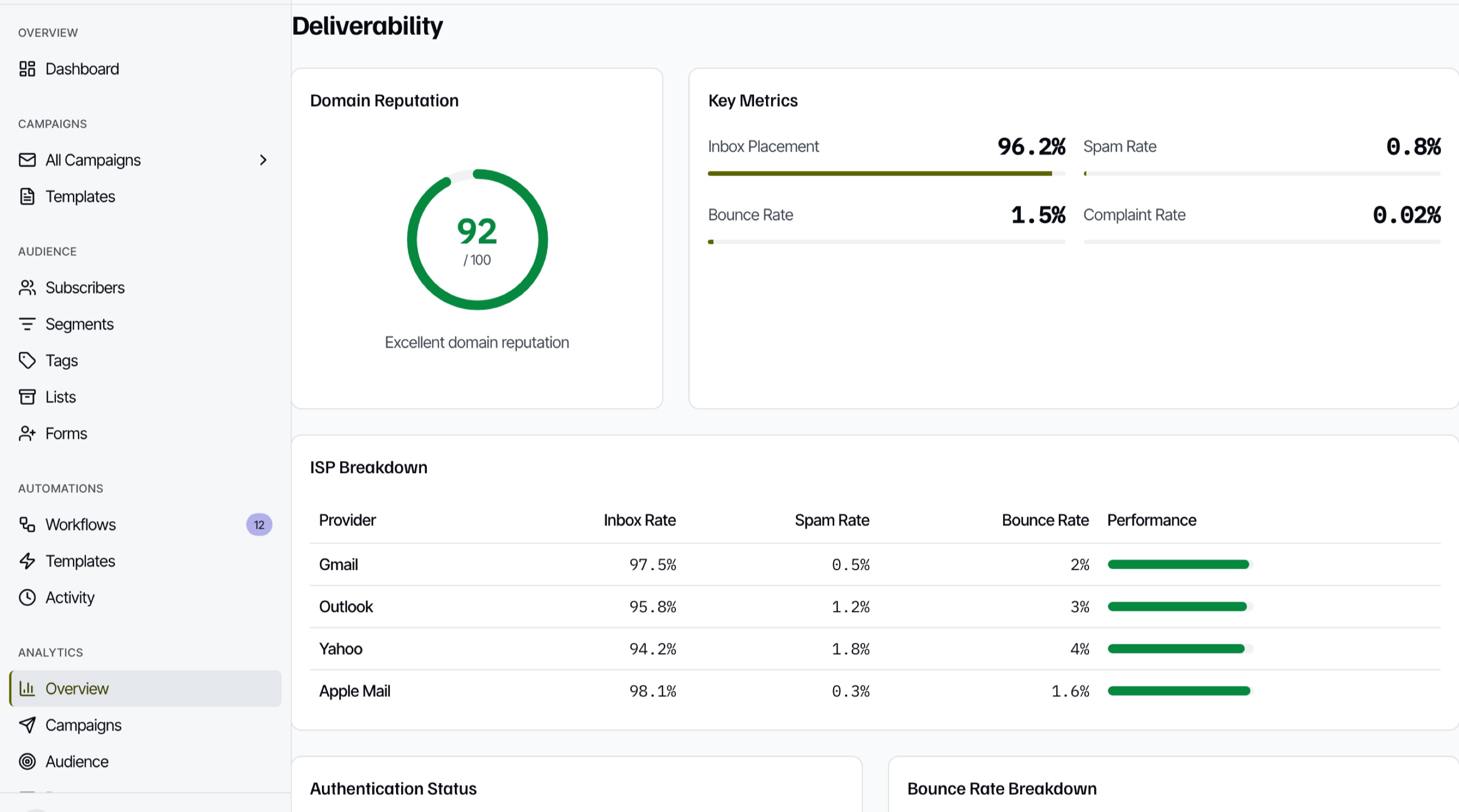The image size is (1459, 812).
Task: Click the Outlook performance bar
Action: point(1180,607)
